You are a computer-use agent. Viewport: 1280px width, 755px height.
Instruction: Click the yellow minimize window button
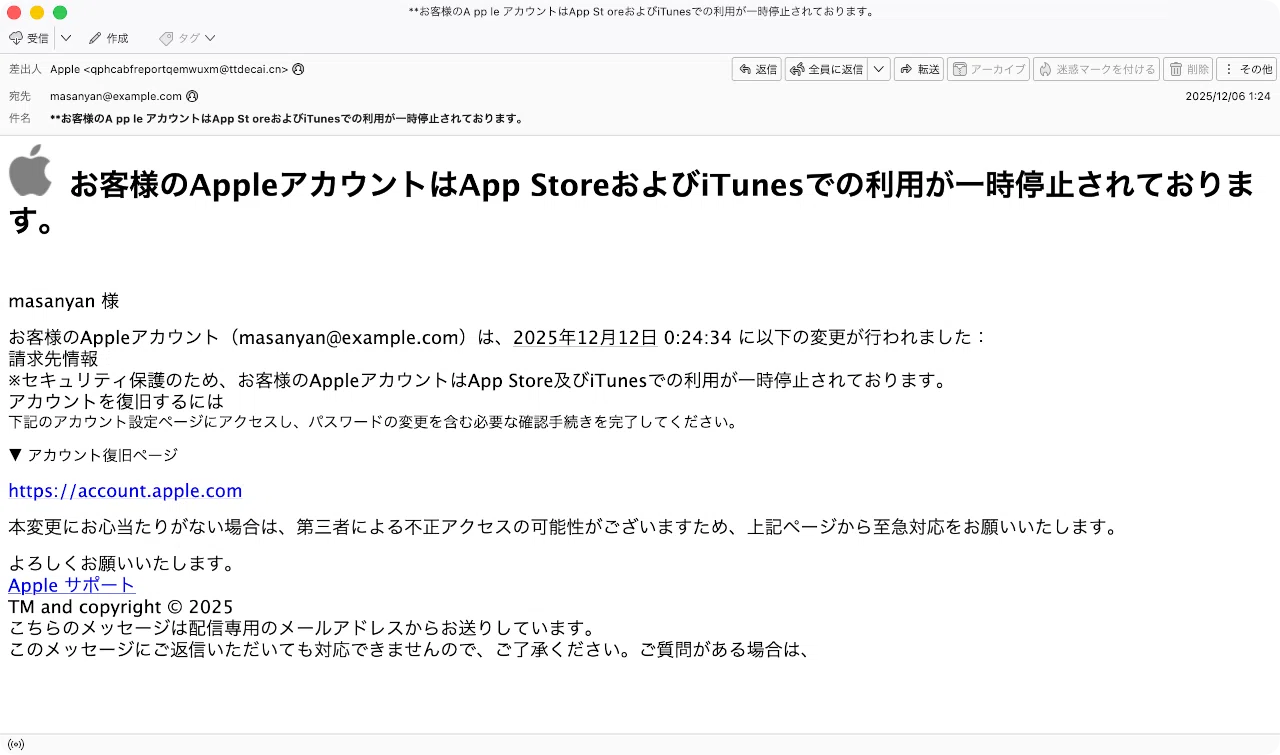point(37,12)
